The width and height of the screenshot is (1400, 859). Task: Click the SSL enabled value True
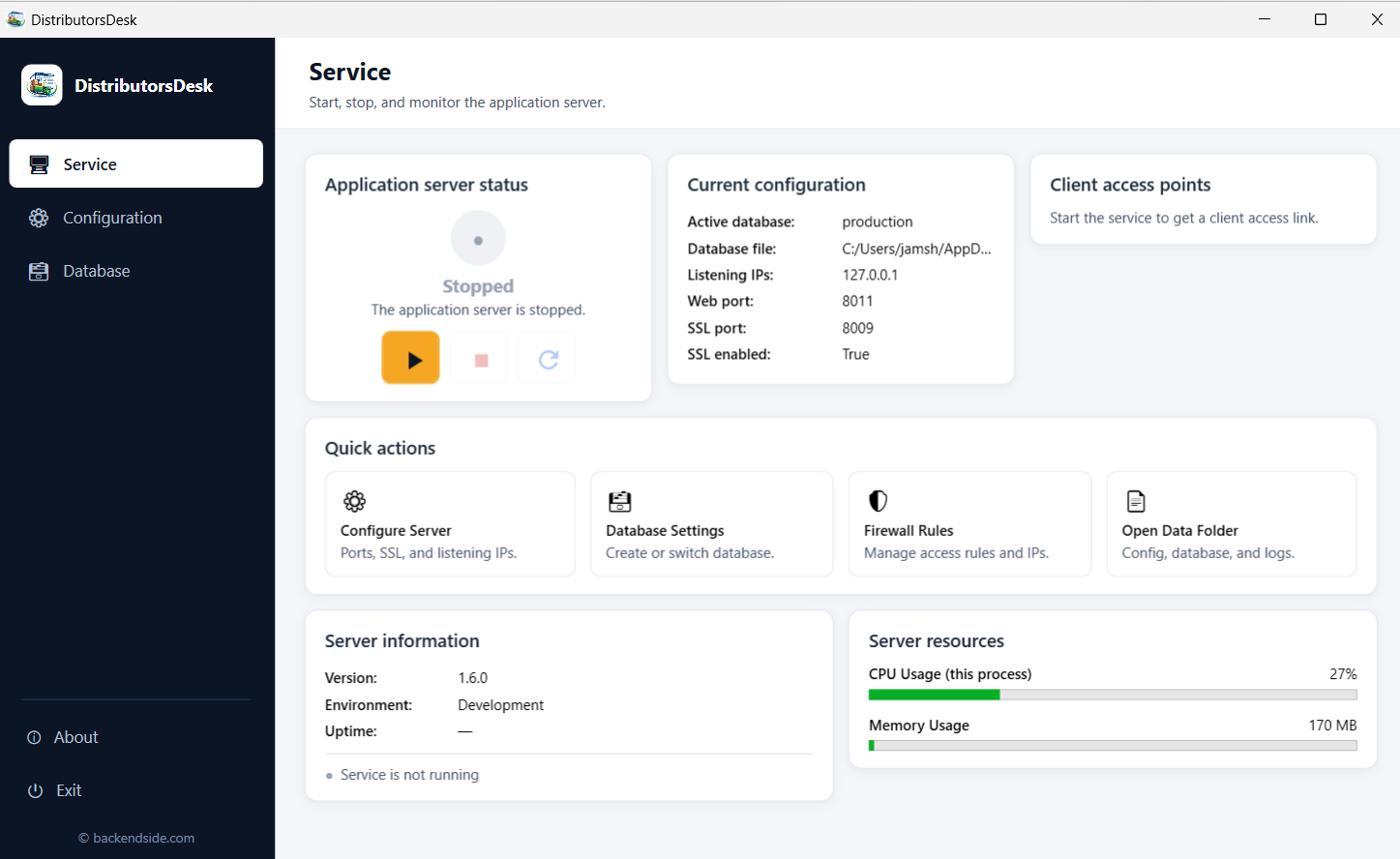click(x=855, y=354)
